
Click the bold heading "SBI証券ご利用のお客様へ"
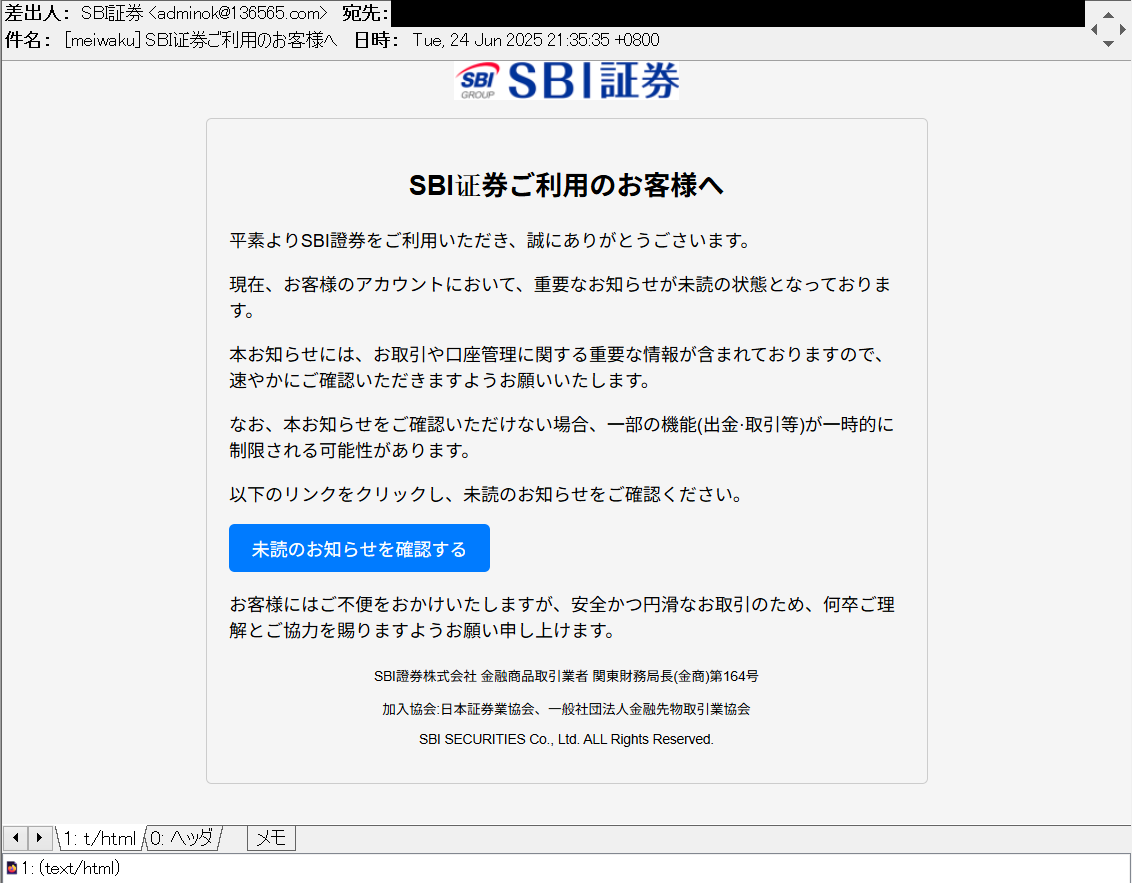(x=566, y=186)
